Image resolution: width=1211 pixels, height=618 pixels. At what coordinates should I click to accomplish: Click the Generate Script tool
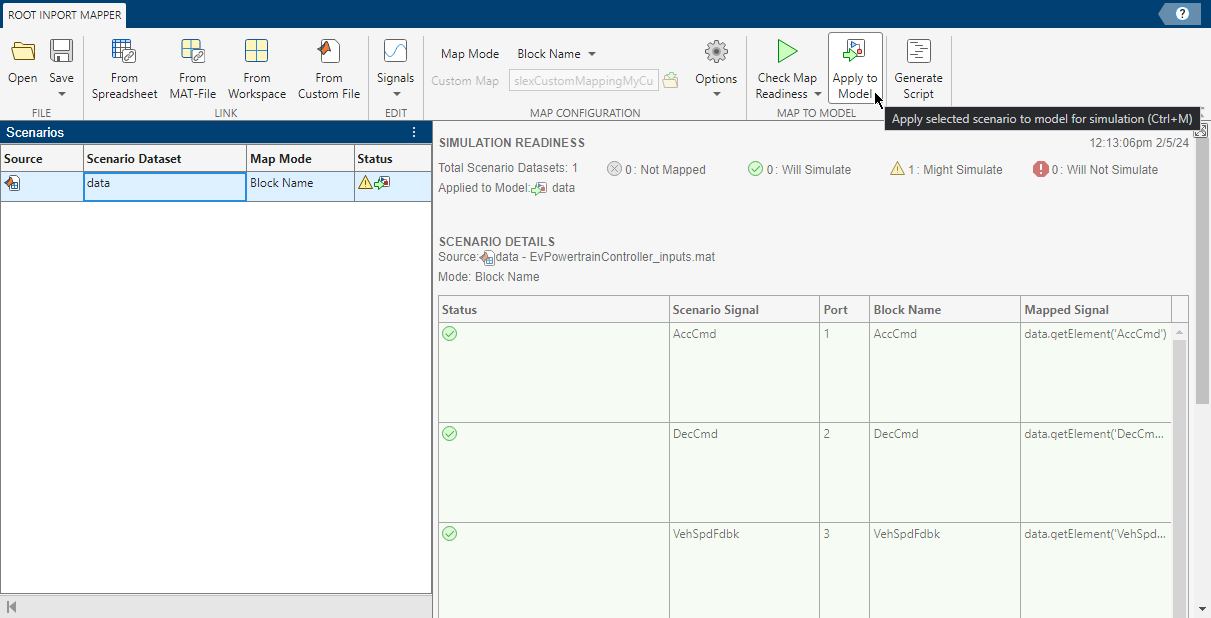pos(918,67)
